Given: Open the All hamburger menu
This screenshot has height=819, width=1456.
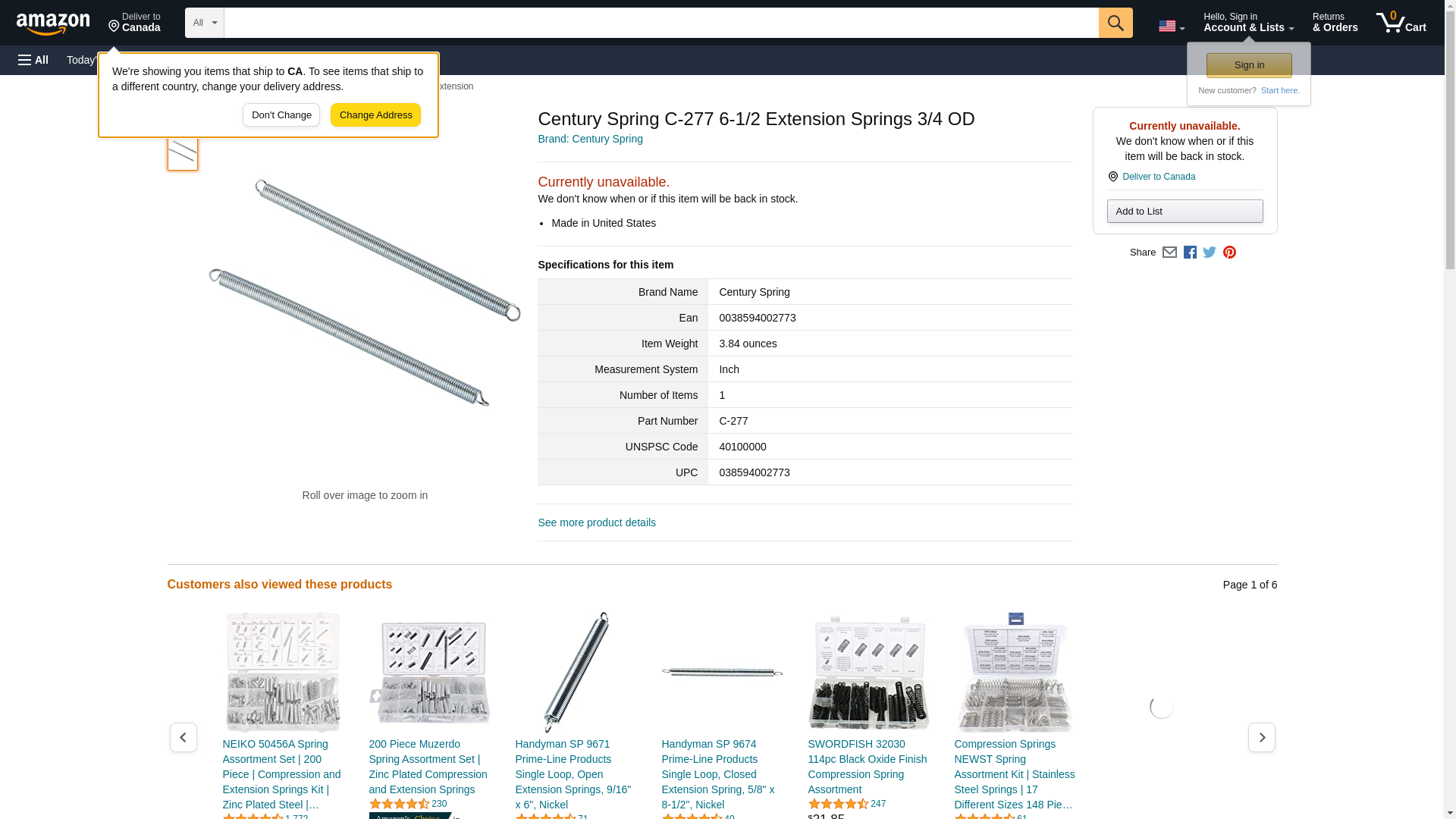Looking at the screenshot, I should (x=33, y=60).
